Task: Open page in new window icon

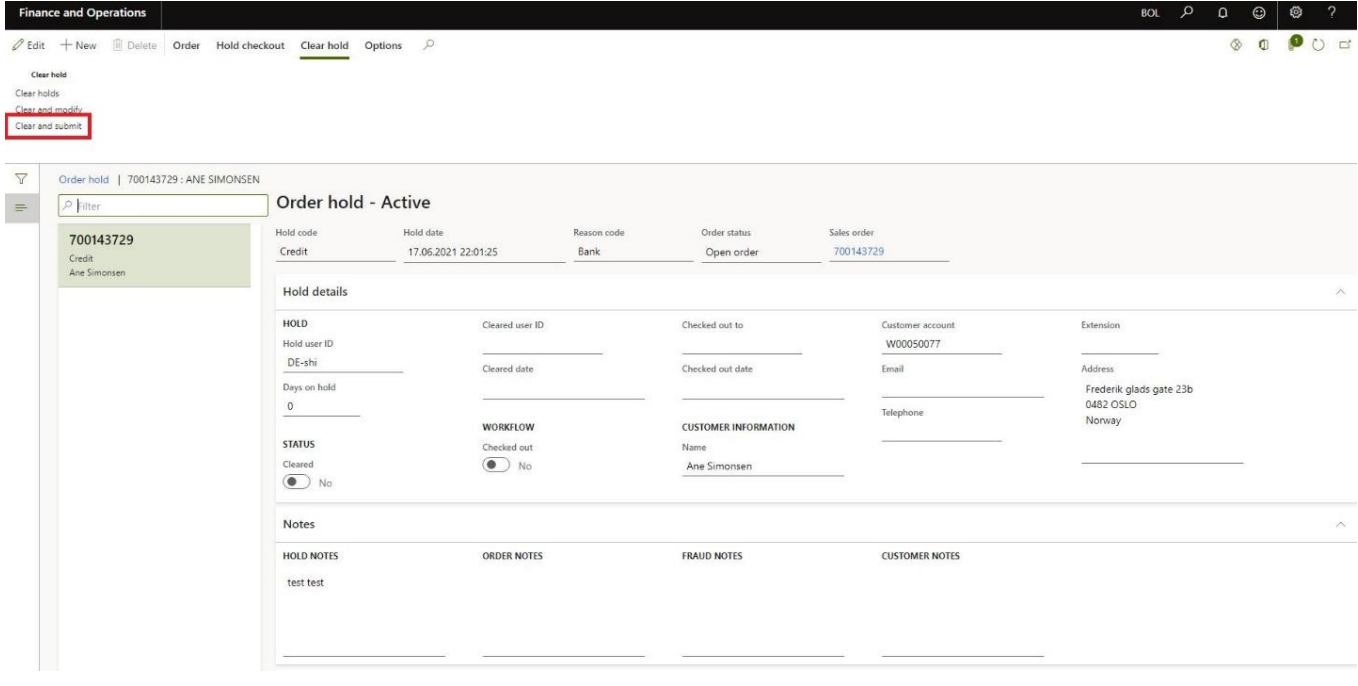Action: tap(1345, 46)
